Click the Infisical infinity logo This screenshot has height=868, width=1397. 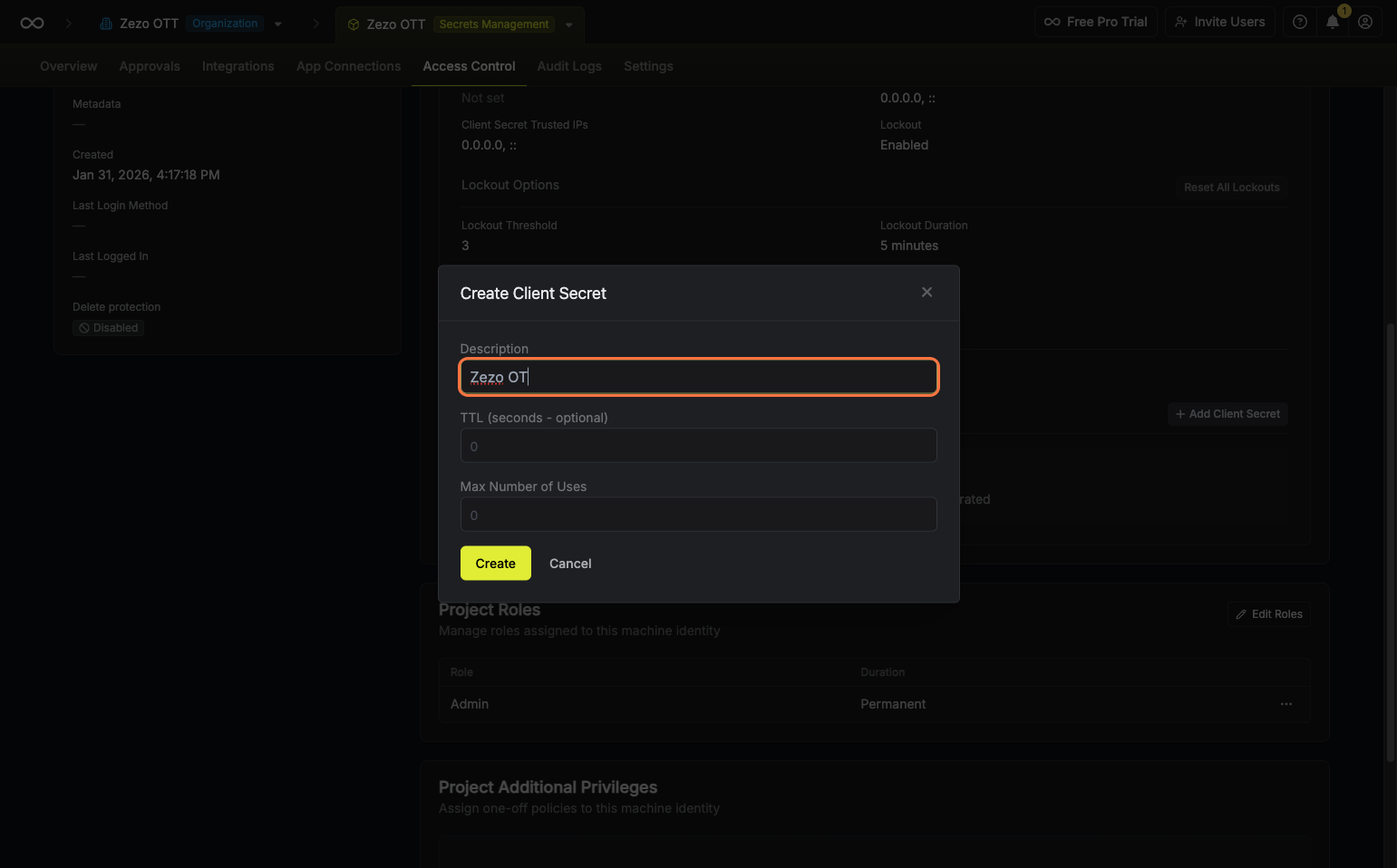[x=32, y=23]
